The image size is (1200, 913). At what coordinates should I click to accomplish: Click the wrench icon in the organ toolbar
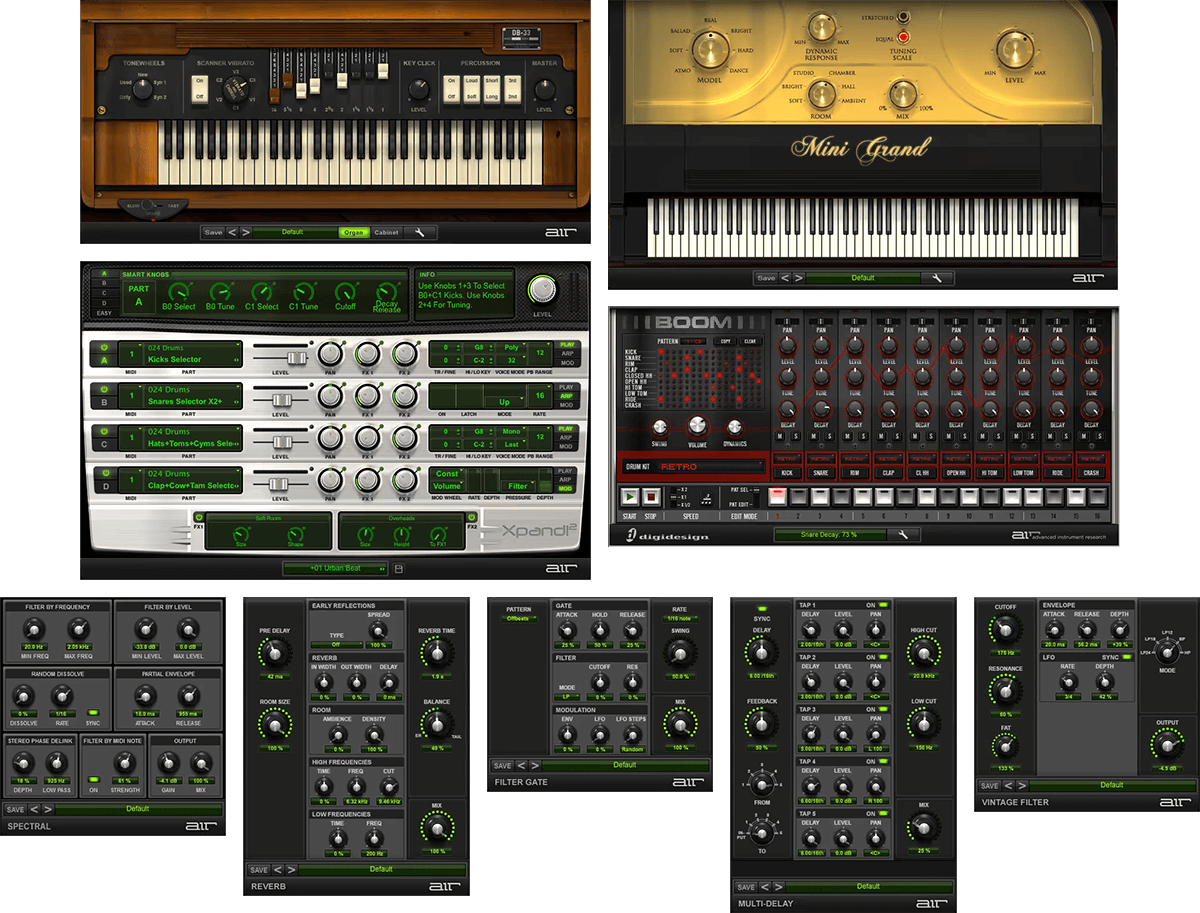coord(420,232)
